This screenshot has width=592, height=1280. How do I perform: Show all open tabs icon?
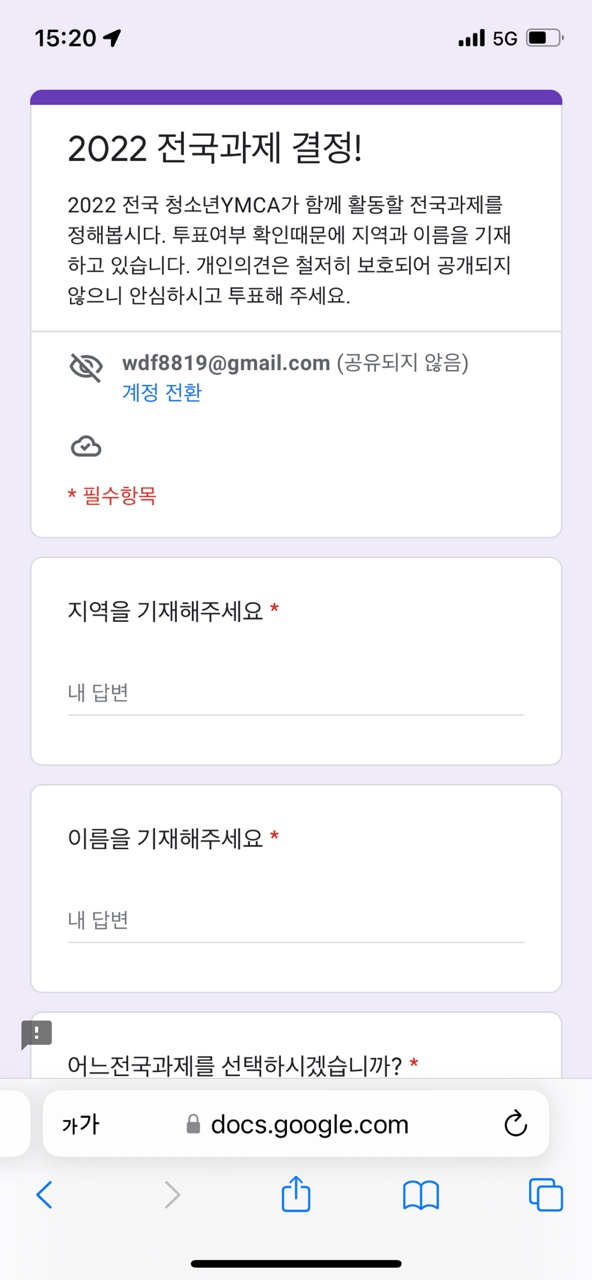click(x=546, y=1194)
